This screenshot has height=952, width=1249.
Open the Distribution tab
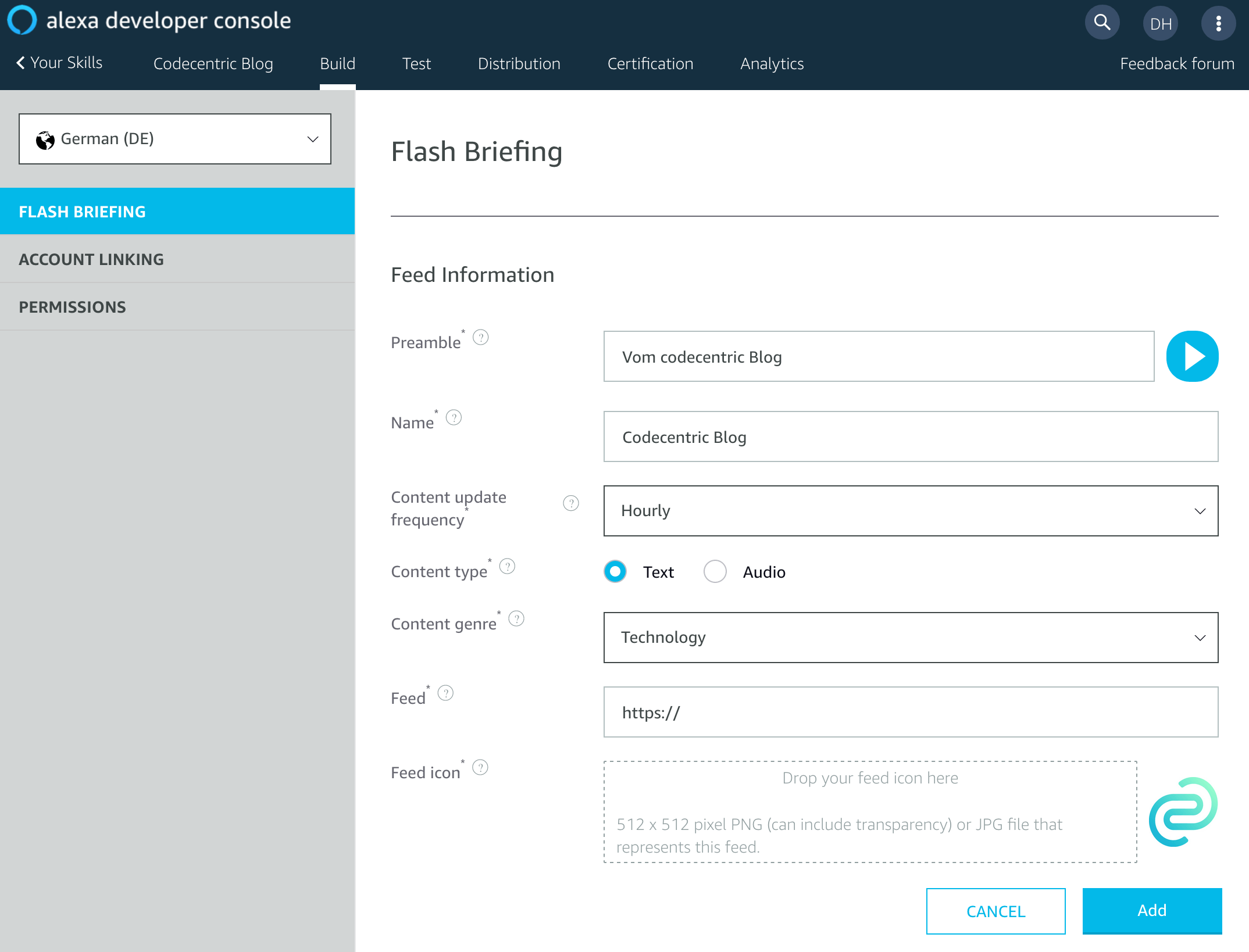519,63
